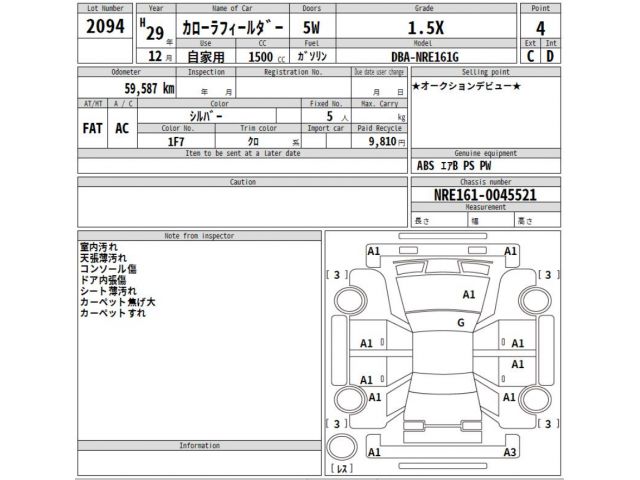The image size is (640, 480).
Task: Click the レス label below the spare tire
Action: (342, 469)
